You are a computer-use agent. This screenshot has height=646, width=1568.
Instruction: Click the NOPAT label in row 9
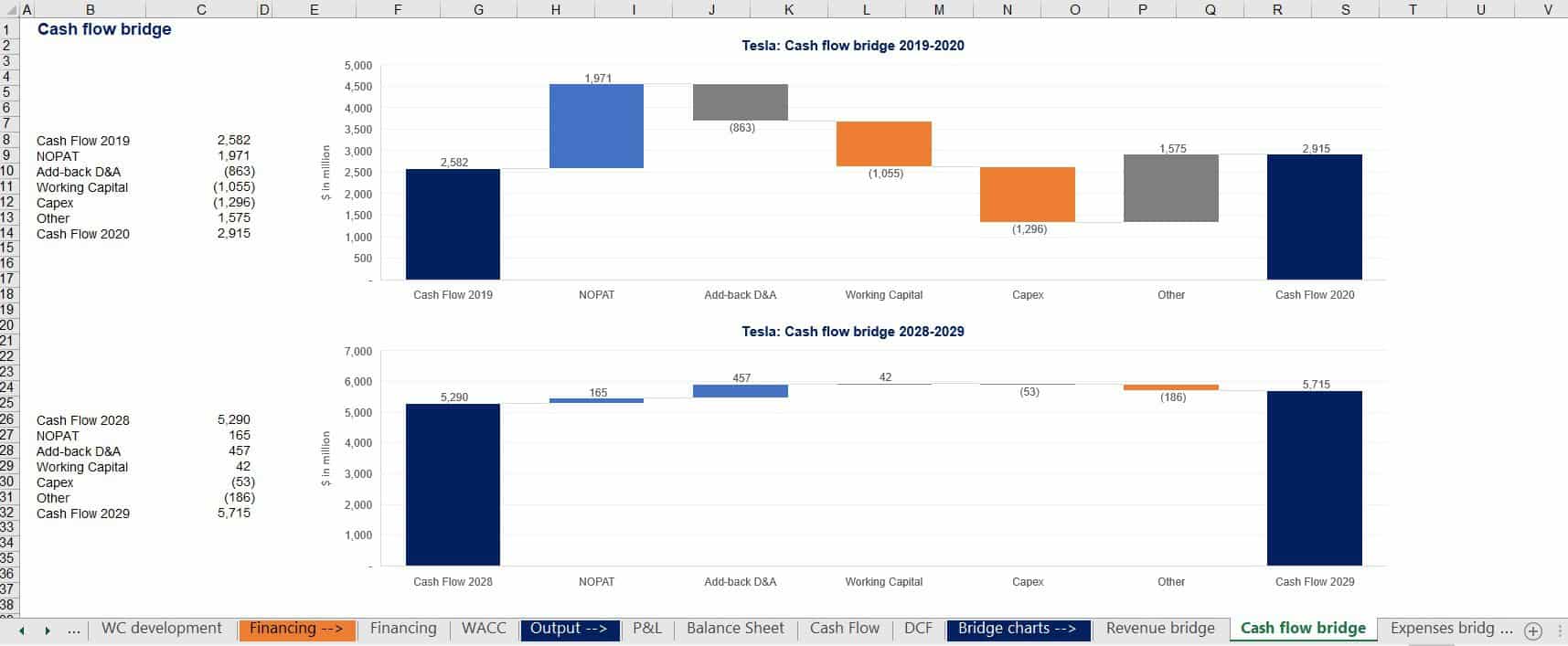(58, 156)
